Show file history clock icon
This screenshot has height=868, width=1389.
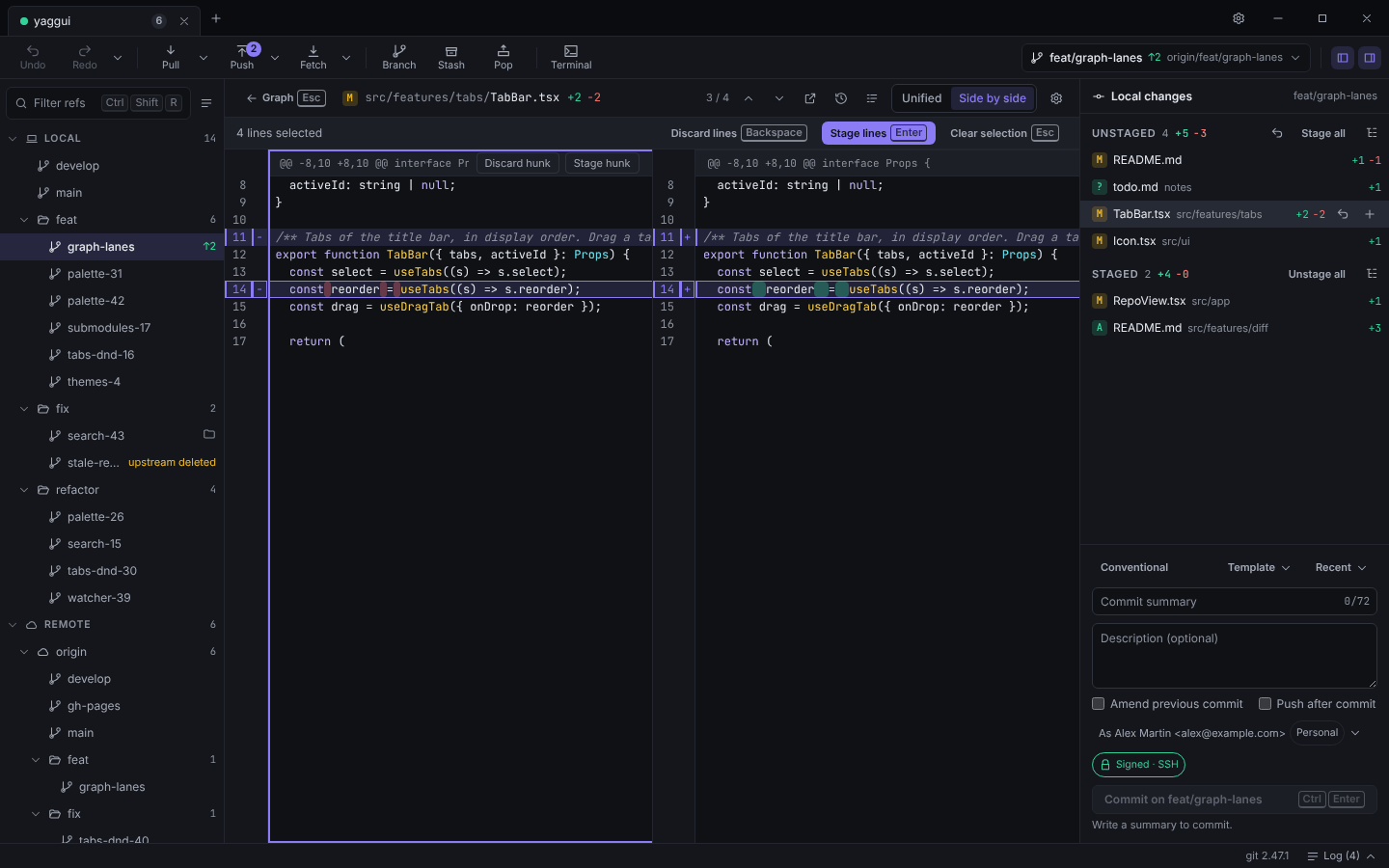(x=841, y=98)
